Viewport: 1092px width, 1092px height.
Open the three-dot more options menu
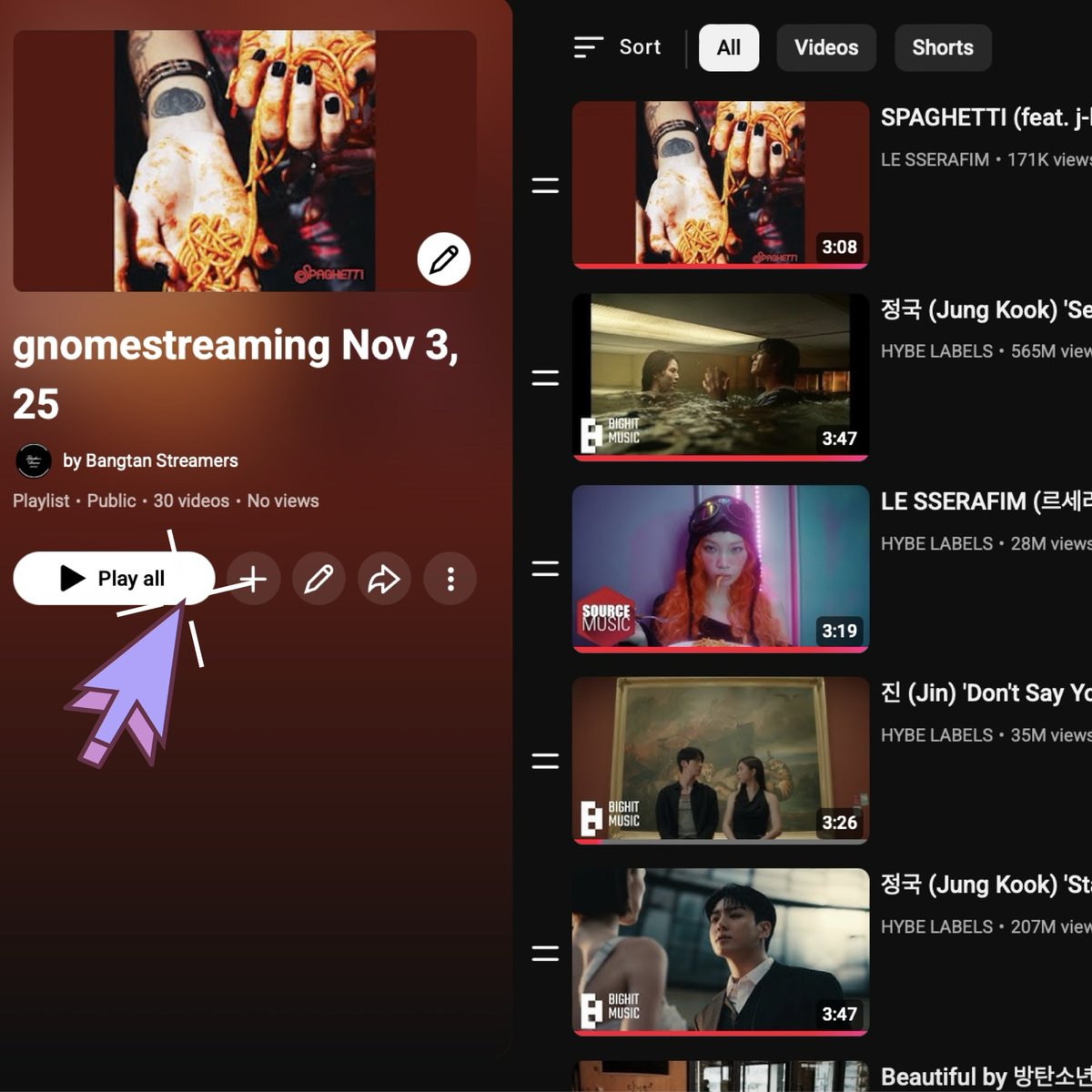(x=450, y=578)
